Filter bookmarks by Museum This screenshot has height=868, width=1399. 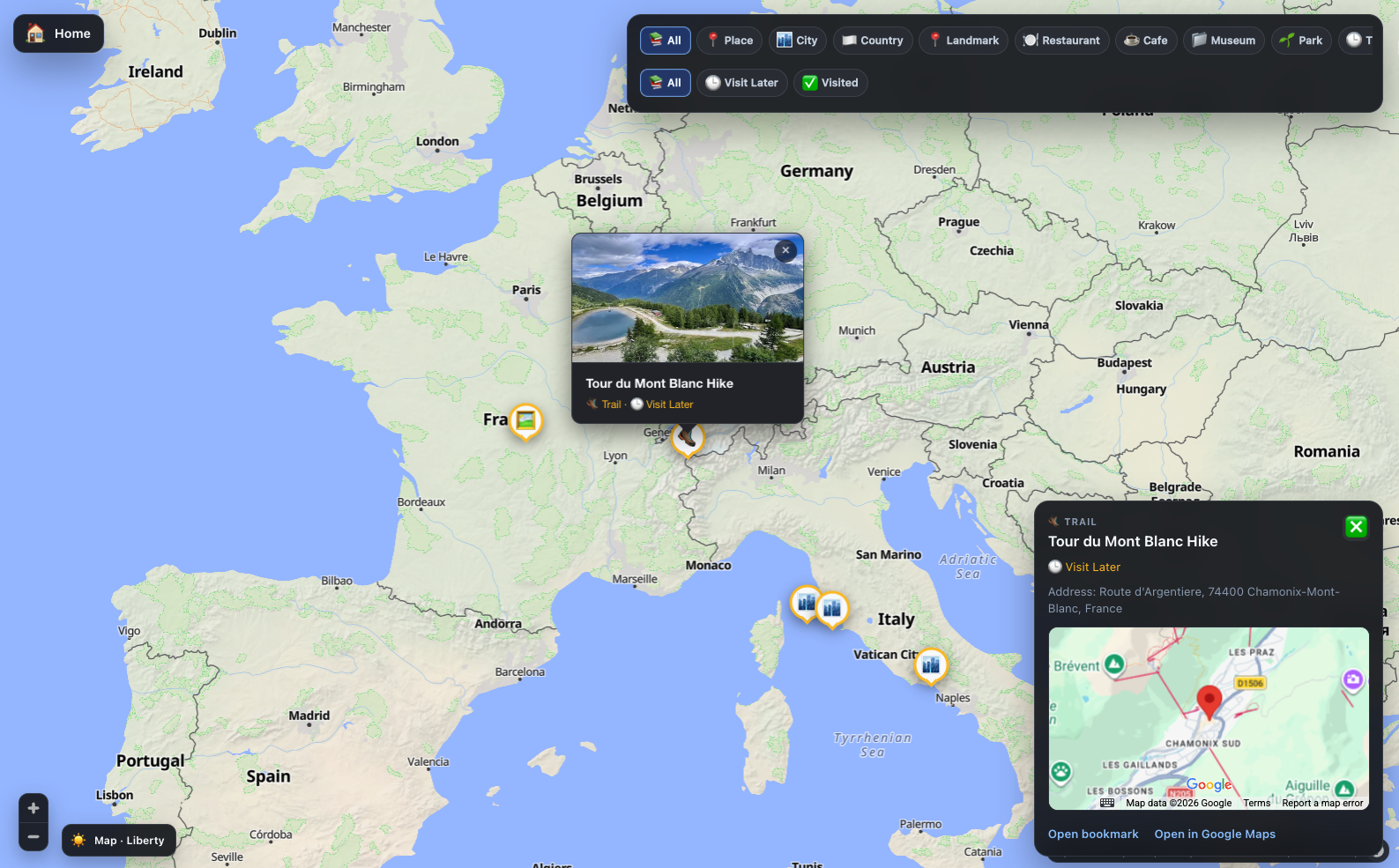tap(1224, 41)
